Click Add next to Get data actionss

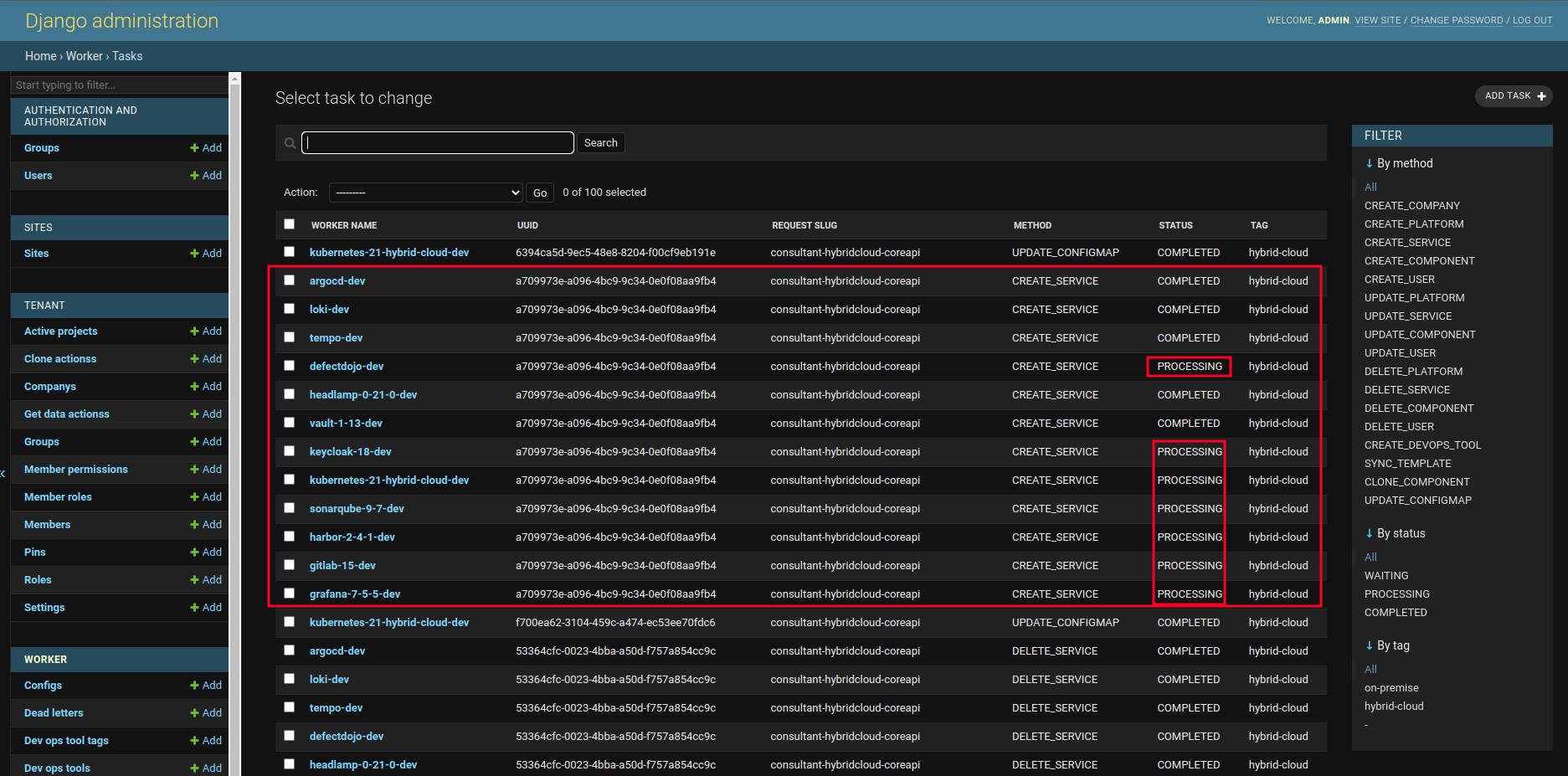coord(206,414)
